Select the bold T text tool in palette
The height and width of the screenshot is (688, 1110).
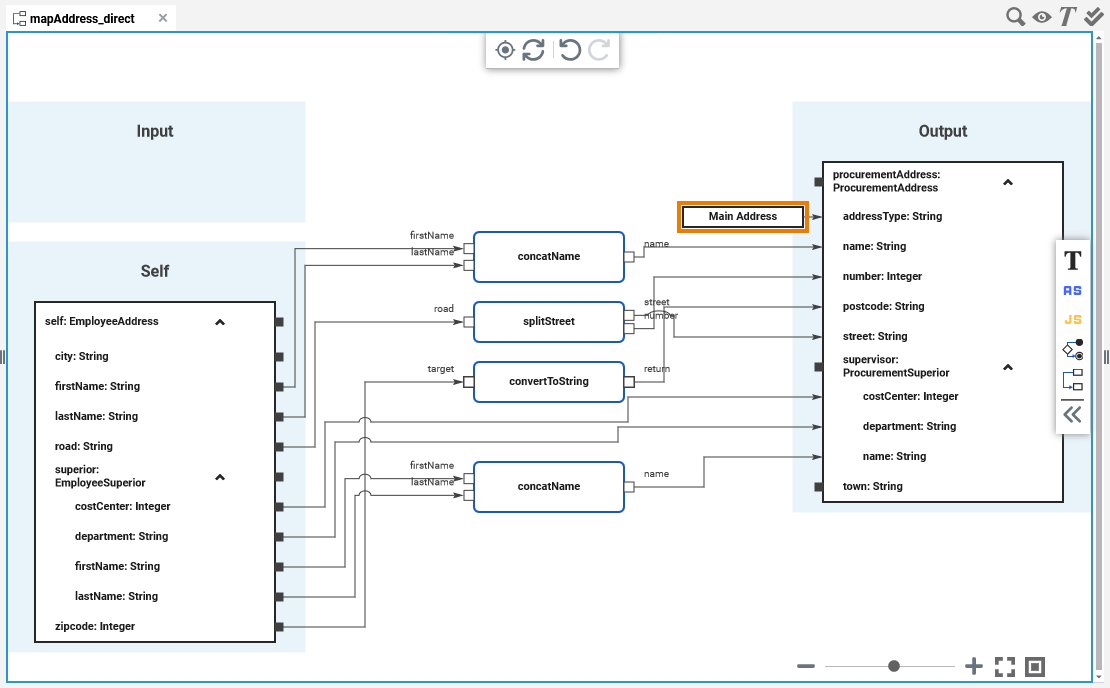pyautogui.click(x=1072, y=260)
